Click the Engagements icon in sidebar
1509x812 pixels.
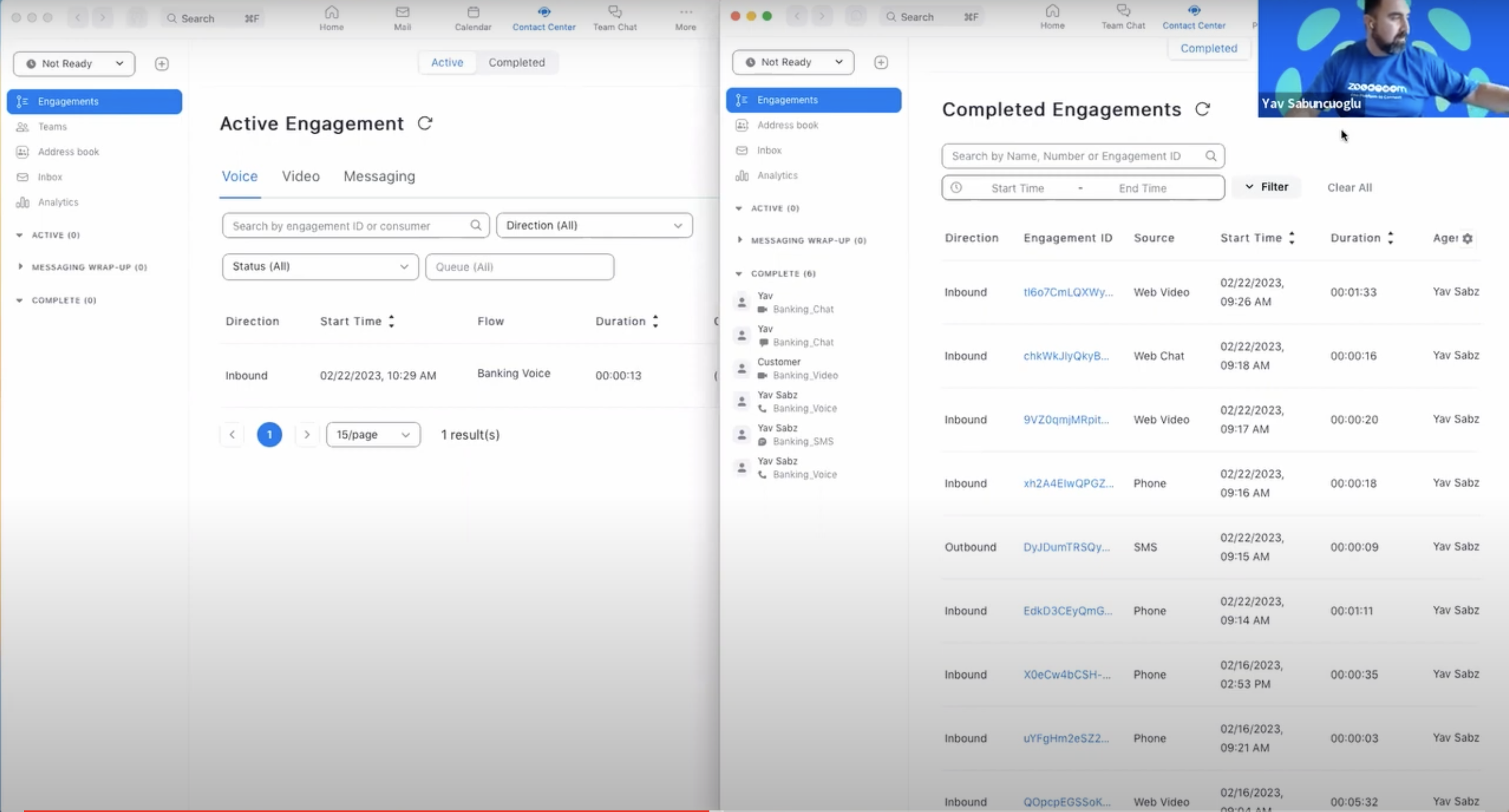[23, 100]
